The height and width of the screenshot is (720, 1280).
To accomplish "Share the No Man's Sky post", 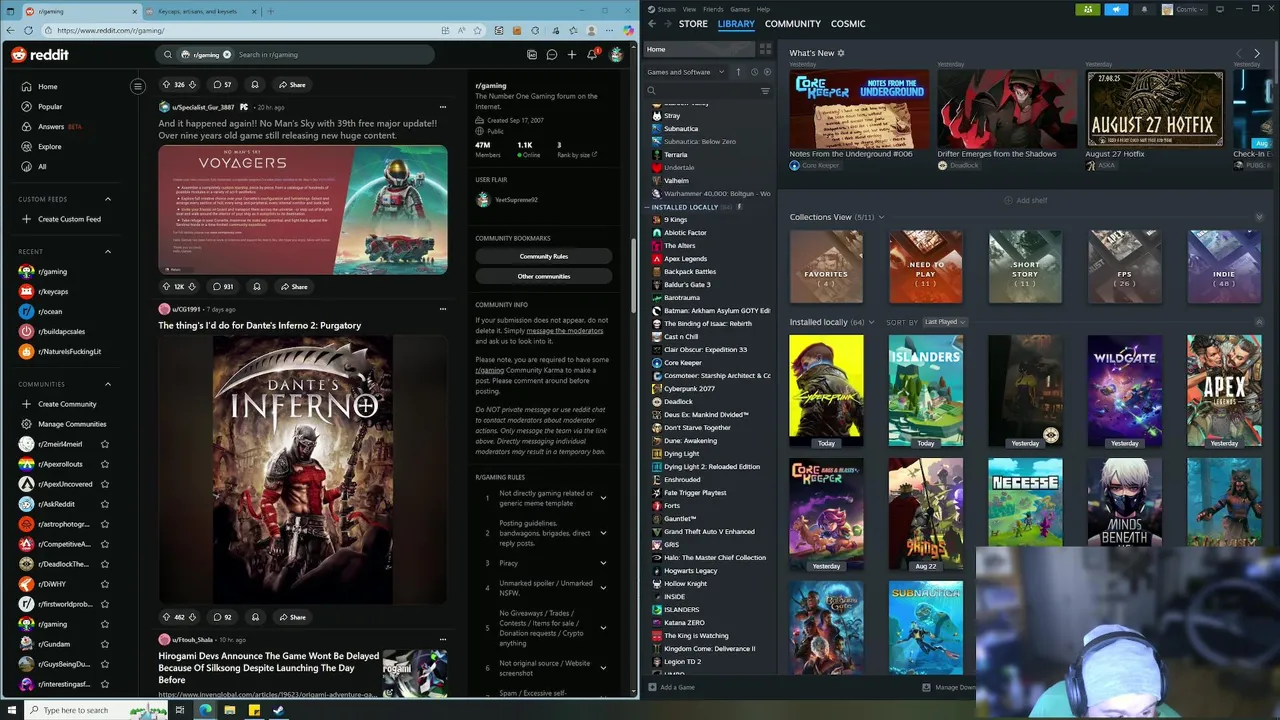I will (x=293, y=287).
